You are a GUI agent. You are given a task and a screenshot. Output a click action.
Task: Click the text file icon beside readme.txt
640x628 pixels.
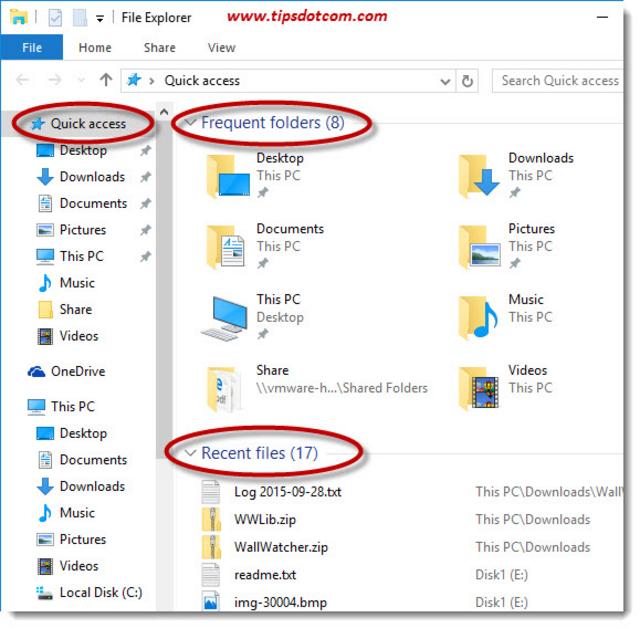click(x=211, y=575)
